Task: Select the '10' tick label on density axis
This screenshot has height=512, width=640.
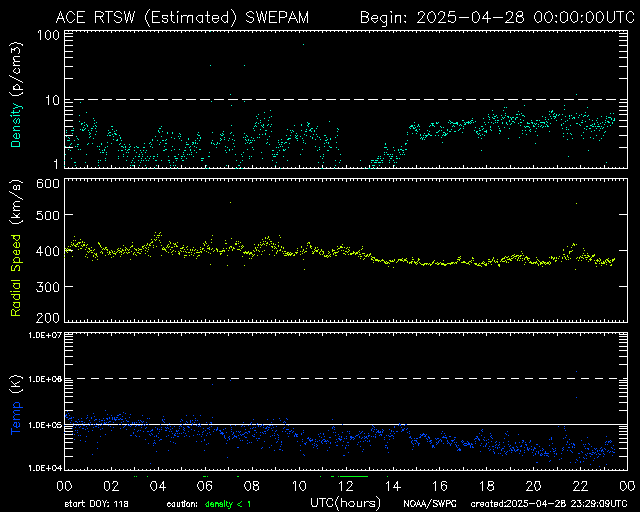Action: click(x=53, y=100)
